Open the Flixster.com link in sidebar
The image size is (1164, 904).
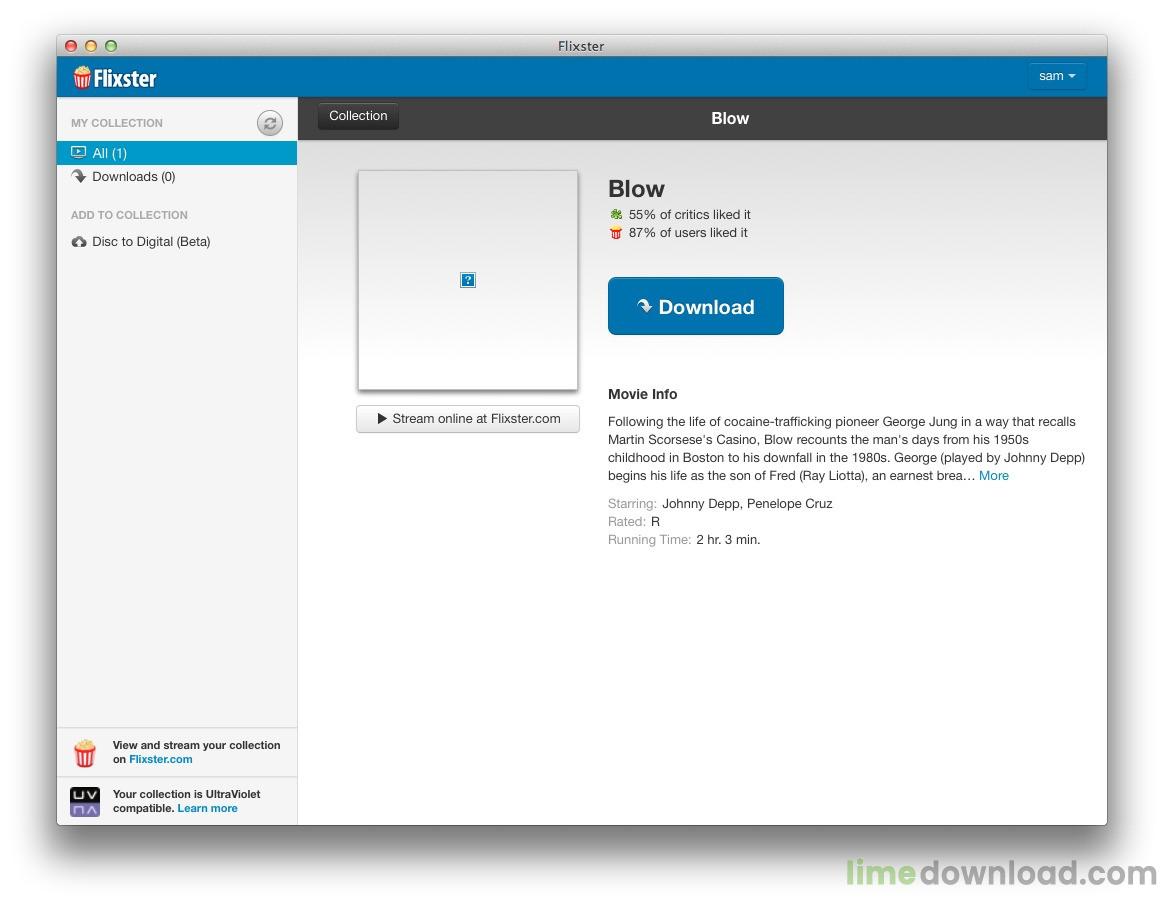coord(160,759)
